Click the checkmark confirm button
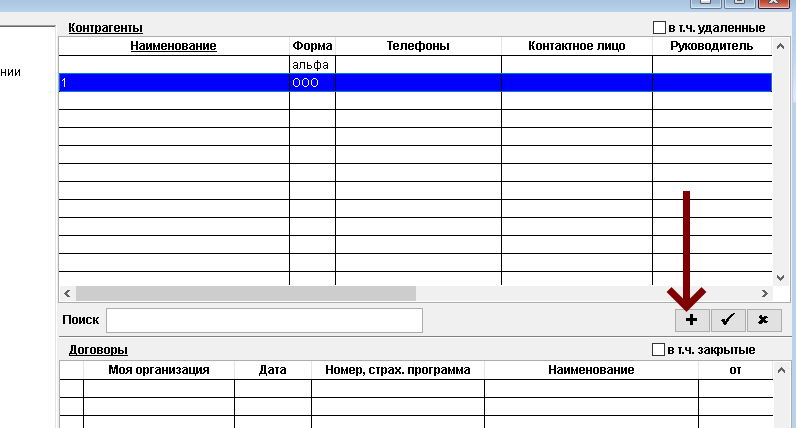 727,320
